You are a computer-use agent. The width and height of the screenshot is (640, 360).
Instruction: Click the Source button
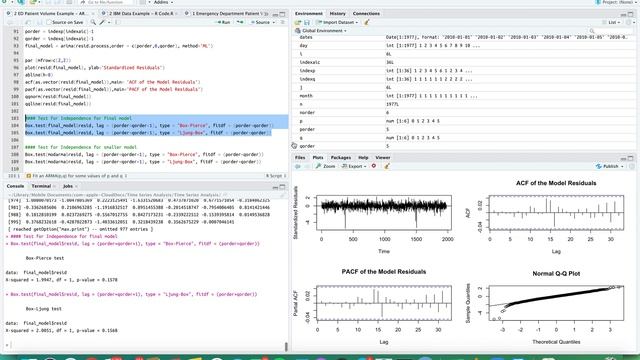coord(260,22)
